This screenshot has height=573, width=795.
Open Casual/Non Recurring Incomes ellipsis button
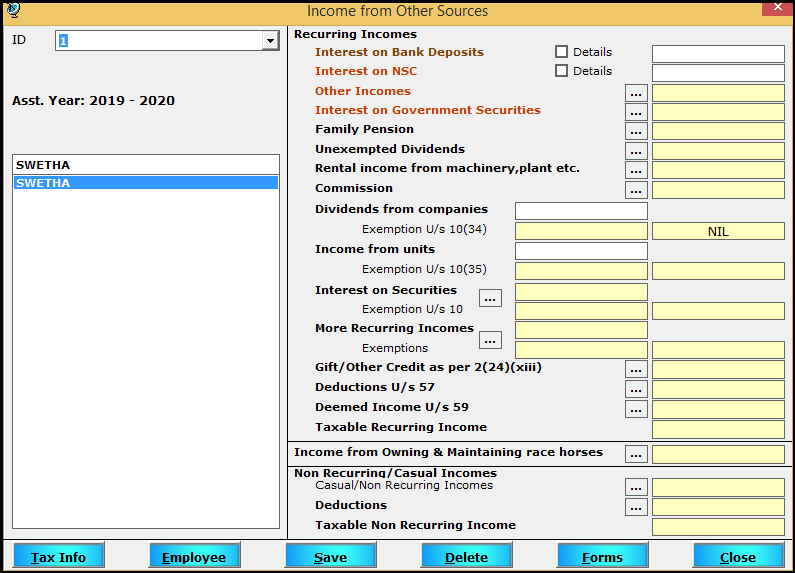tap(636, 487)
